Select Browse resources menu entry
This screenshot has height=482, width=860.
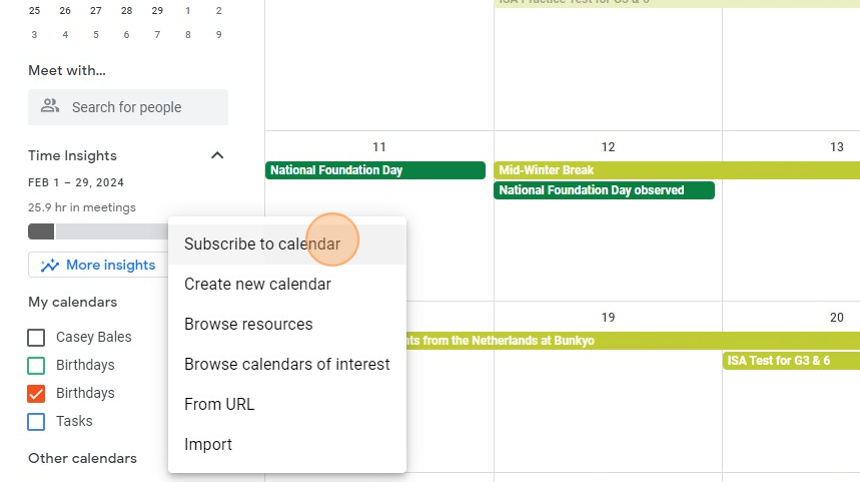click(x=248, y=324)
